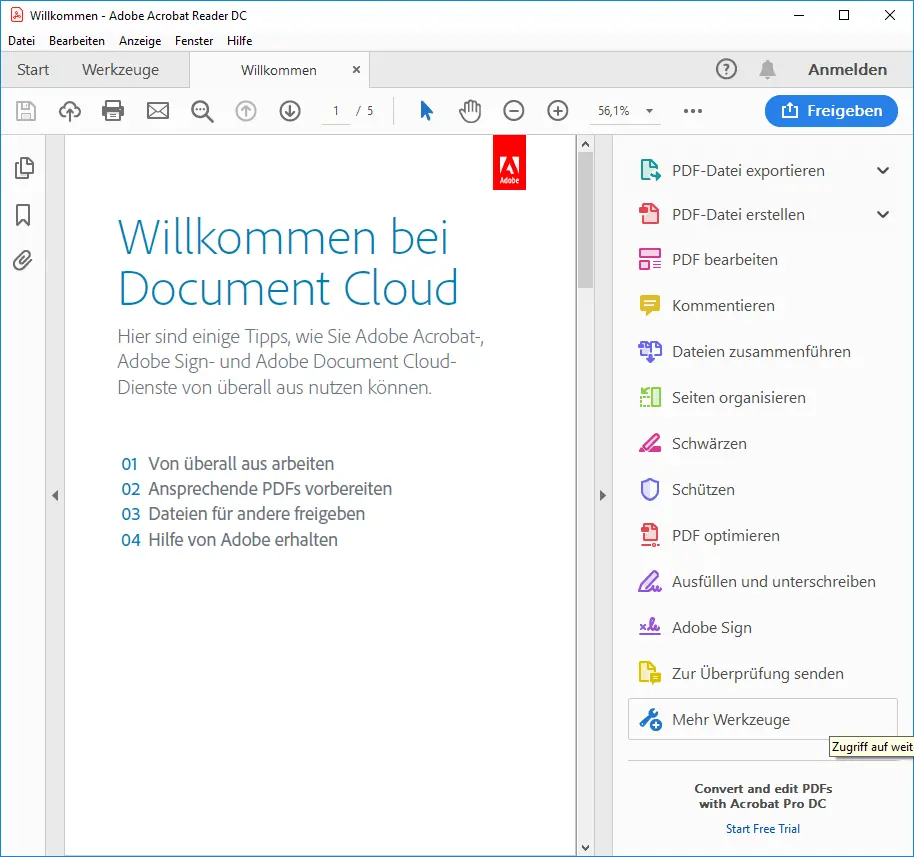Close the Willkommen tab
Image resolution: width=914 pixels, height=857 pixels.
356,69
